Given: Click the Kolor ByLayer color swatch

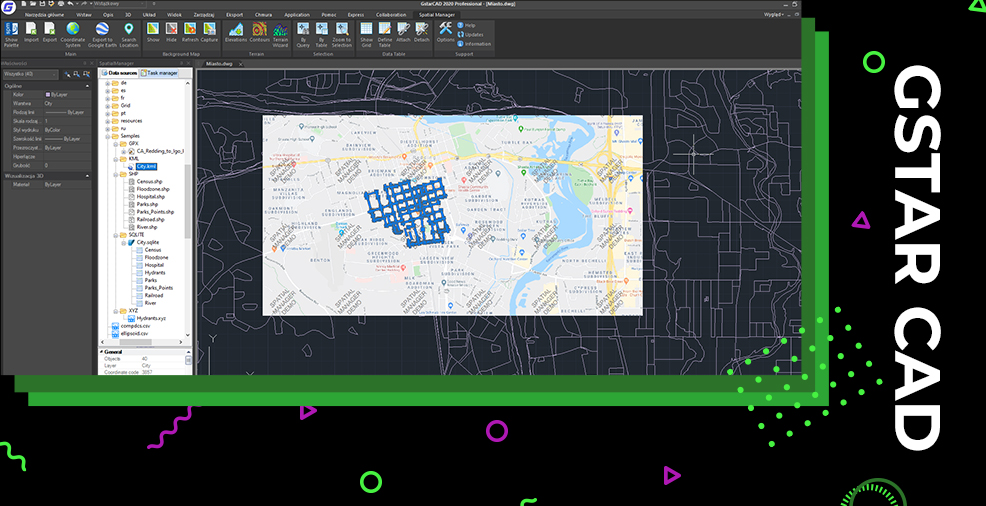Looking at the screenshot, I should pyautogui.click(x=48, y=94).
